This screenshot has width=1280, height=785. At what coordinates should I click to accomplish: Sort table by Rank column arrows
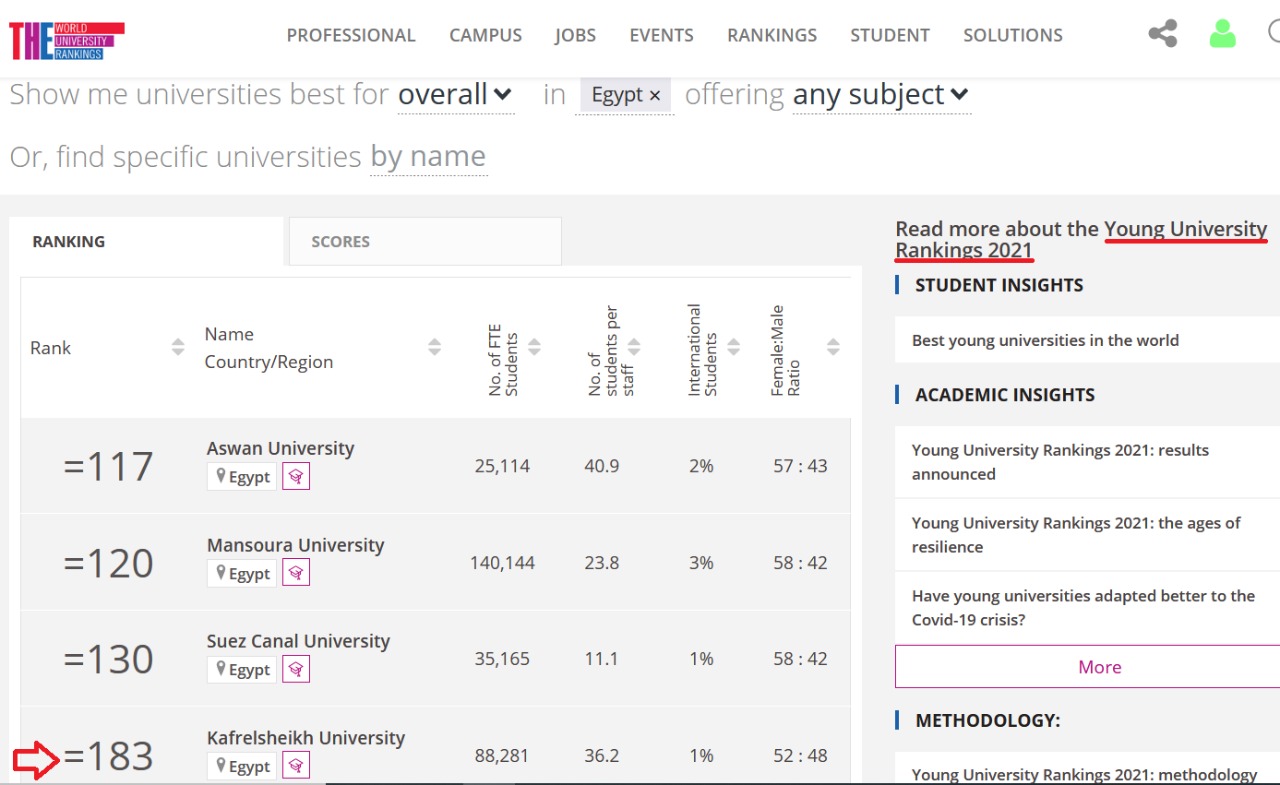click(x=178, y=347)
